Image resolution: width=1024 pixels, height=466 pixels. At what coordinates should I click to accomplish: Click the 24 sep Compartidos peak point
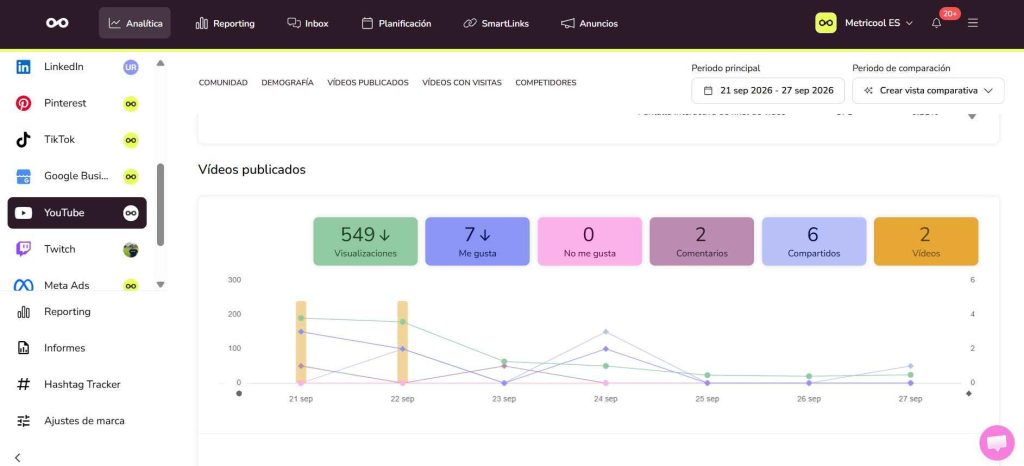pyautogui.click(x=606, y=332)
